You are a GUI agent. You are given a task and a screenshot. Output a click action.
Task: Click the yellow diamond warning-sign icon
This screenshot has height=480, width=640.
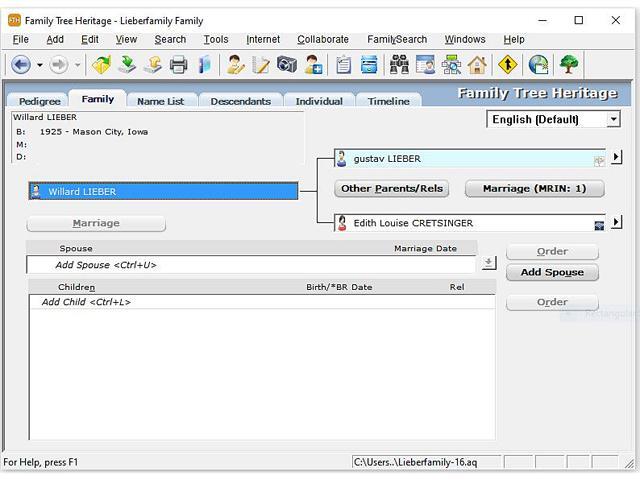(508, 65)
